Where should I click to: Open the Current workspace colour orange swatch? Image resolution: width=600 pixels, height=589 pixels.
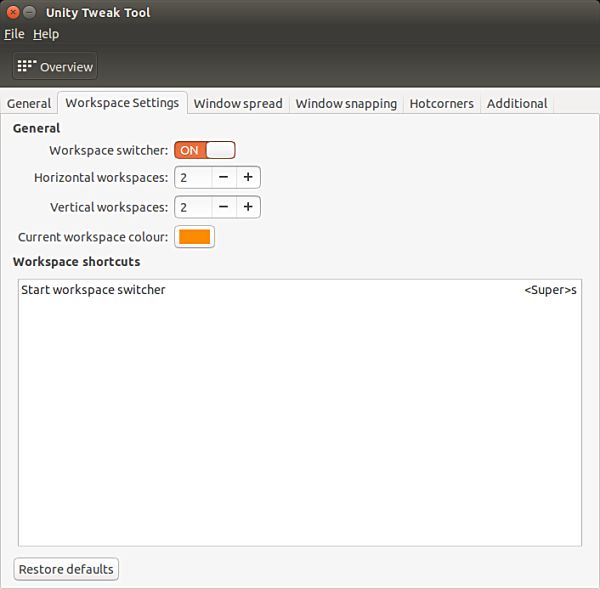(x=194, y=237)
